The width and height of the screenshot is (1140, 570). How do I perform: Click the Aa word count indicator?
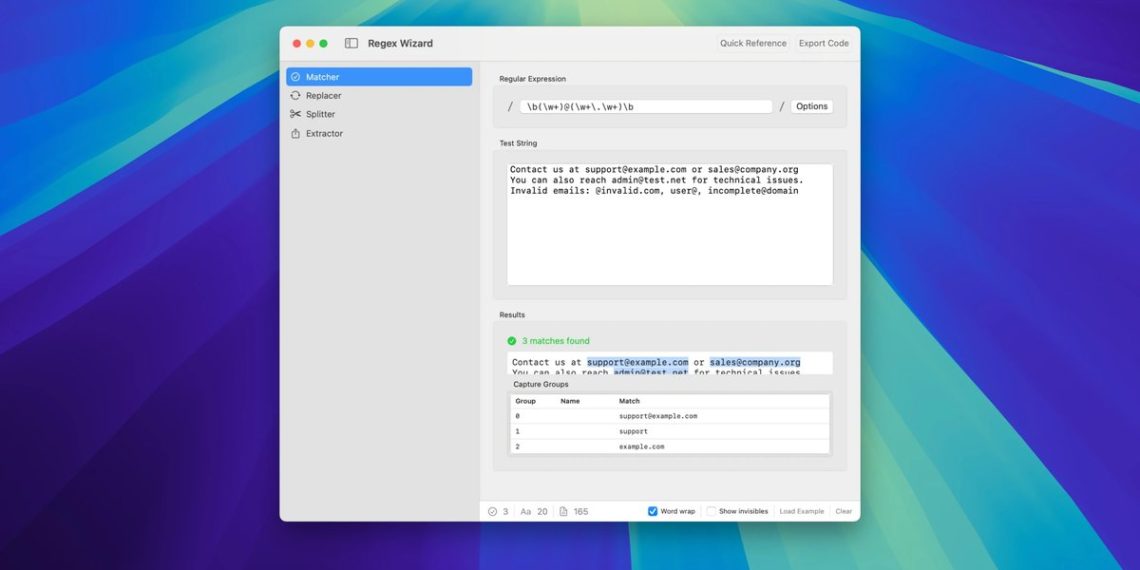(x=526, y=511)
